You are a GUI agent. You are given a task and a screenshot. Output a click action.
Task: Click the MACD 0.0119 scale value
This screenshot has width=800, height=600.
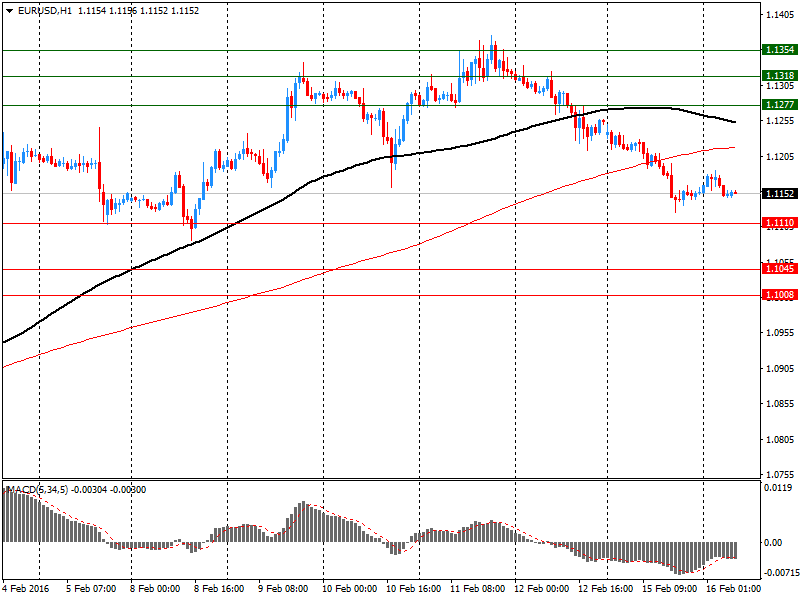[x=778, y=488]
